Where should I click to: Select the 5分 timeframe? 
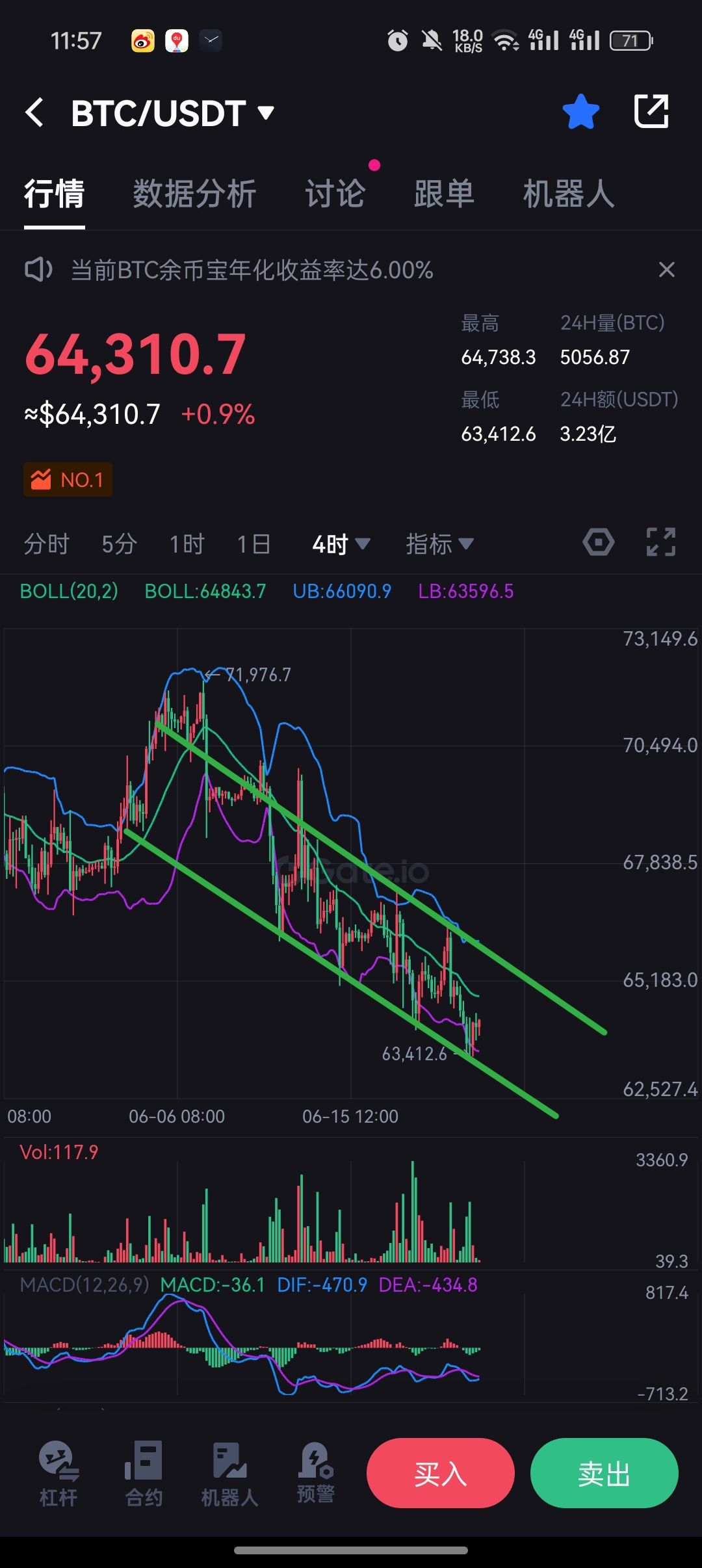[x=119, y=543]
